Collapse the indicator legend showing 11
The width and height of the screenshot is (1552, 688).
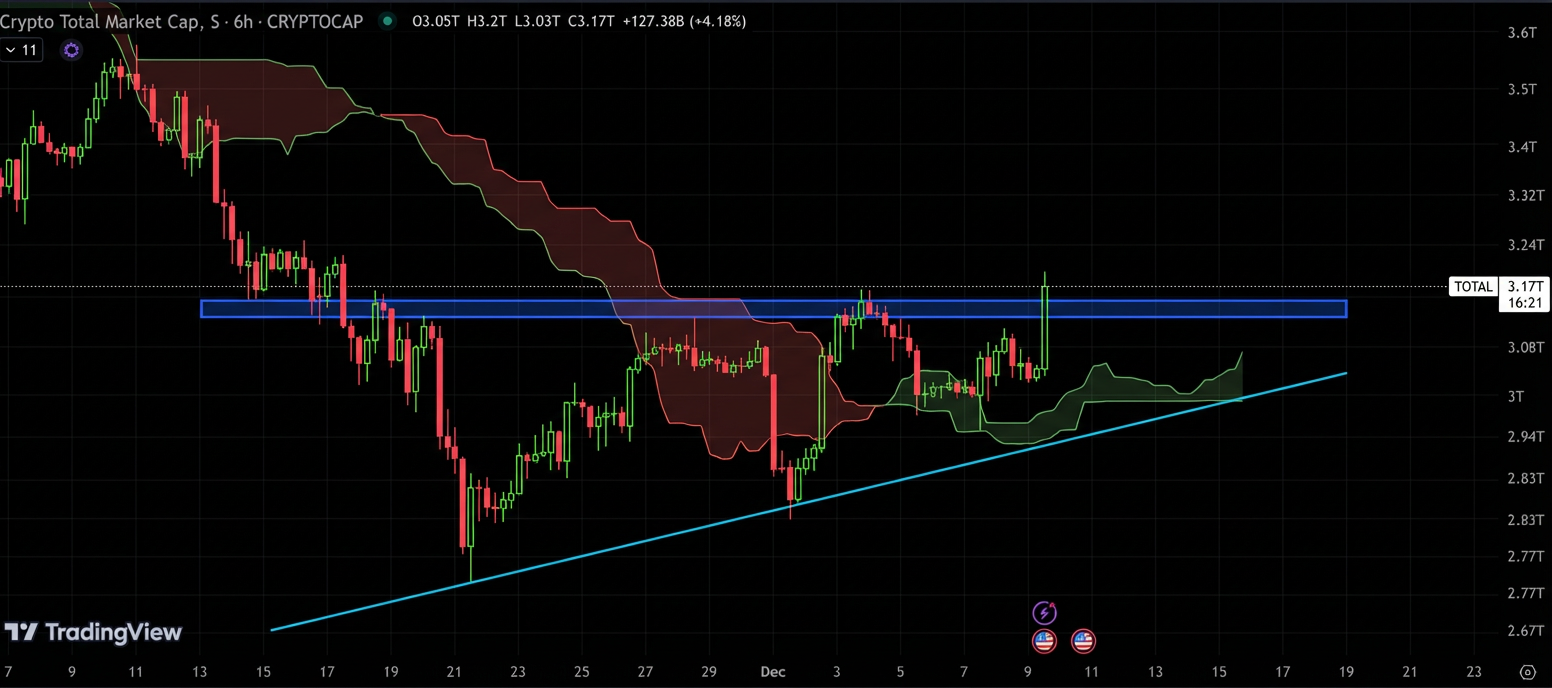coord(21,50)
